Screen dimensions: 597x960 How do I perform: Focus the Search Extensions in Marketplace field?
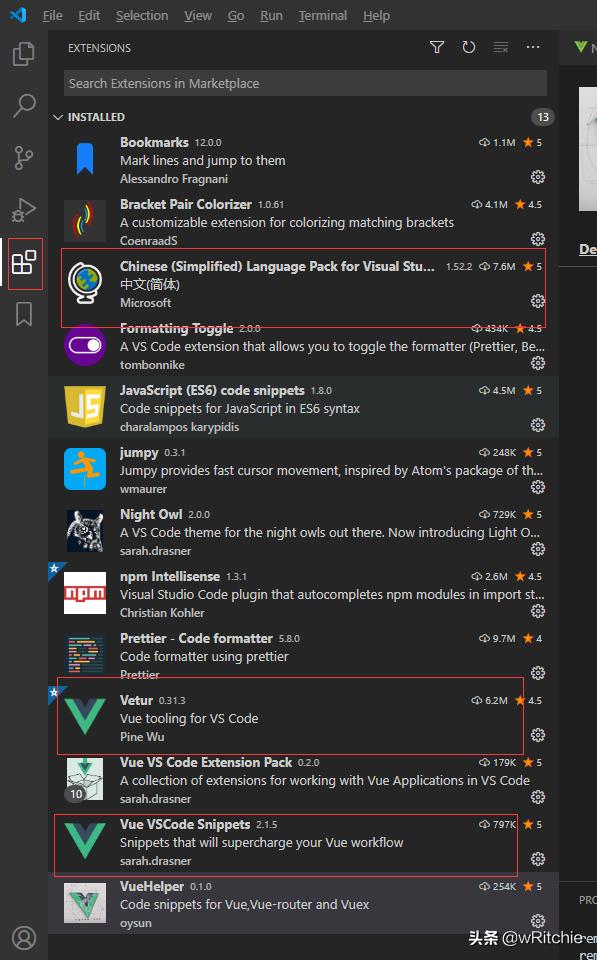(305, 83)
